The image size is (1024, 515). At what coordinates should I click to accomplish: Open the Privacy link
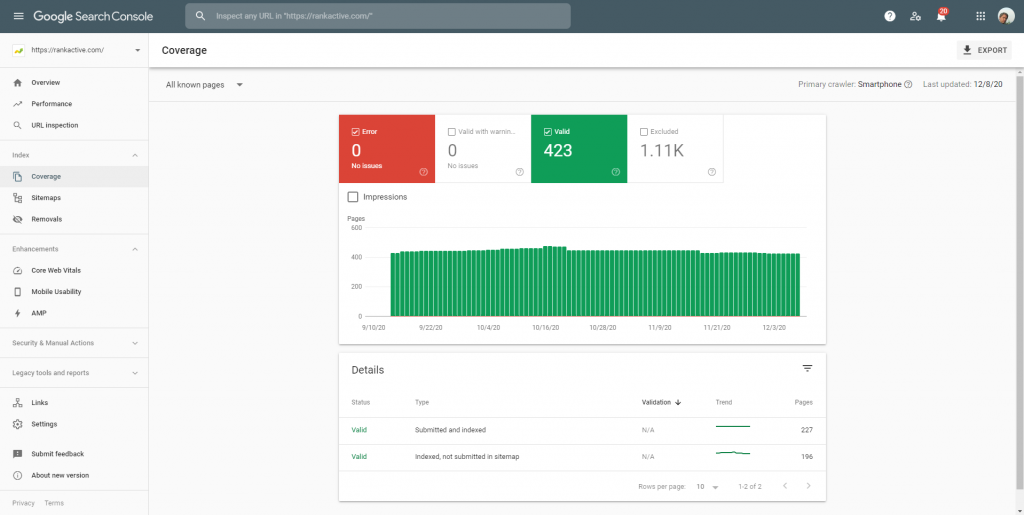pos(24,503)
